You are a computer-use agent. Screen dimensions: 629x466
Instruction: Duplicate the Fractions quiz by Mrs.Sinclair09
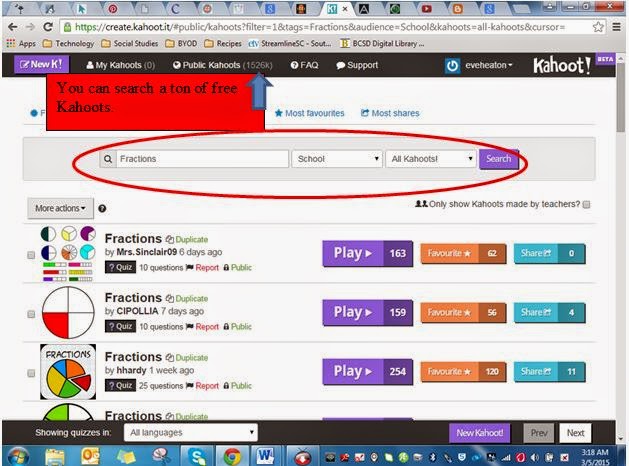pyautogui.click(x=187, y=239)
